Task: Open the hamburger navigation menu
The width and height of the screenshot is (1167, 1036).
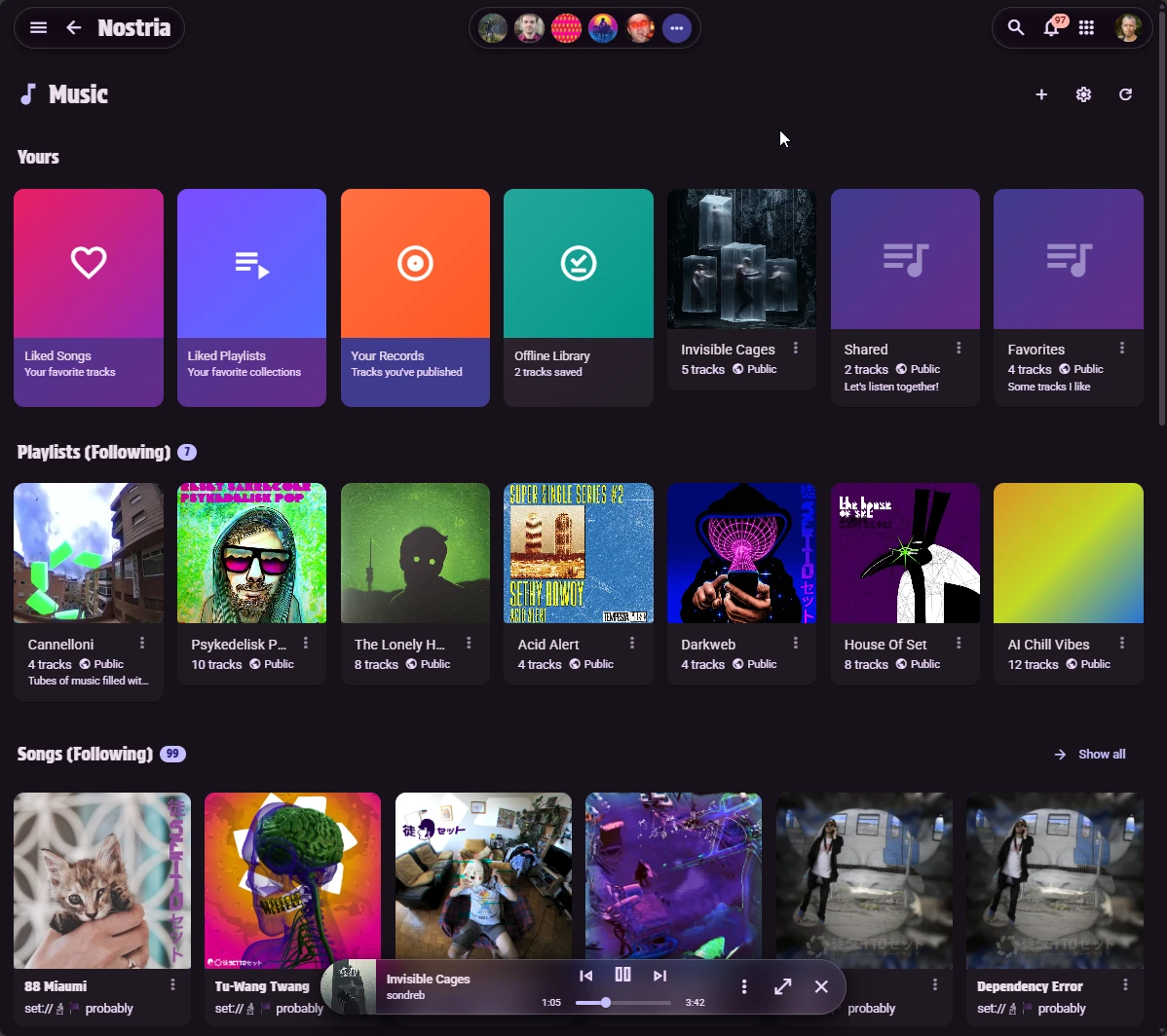Action: 38,27
